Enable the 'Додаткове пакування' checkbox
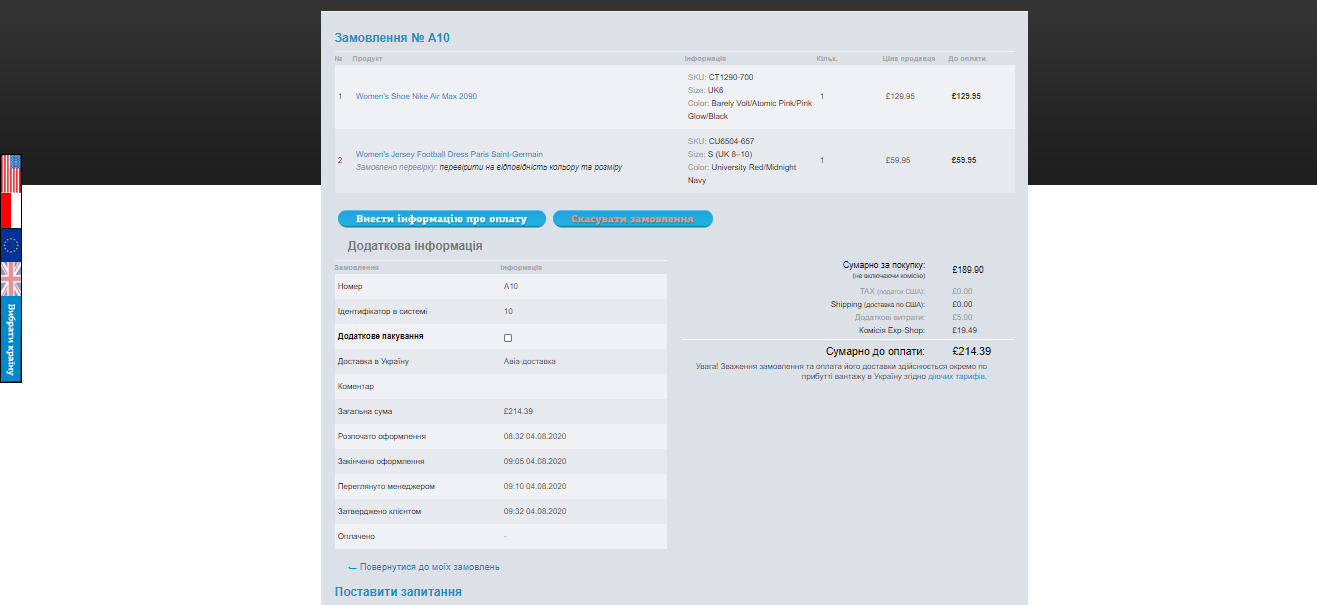The width and height of the screenshot is (1317, 605). (508, 338)
